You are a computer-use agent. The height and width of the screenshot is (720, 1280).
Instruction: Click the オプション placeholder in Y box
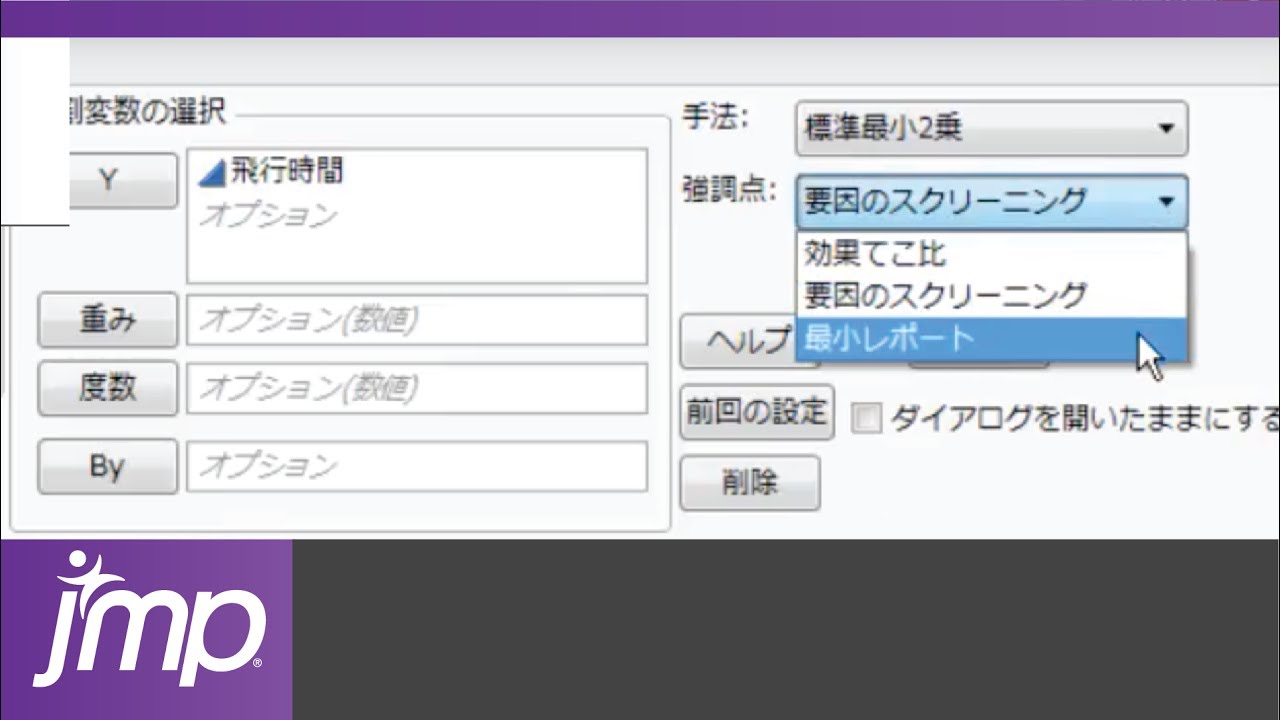267,216
